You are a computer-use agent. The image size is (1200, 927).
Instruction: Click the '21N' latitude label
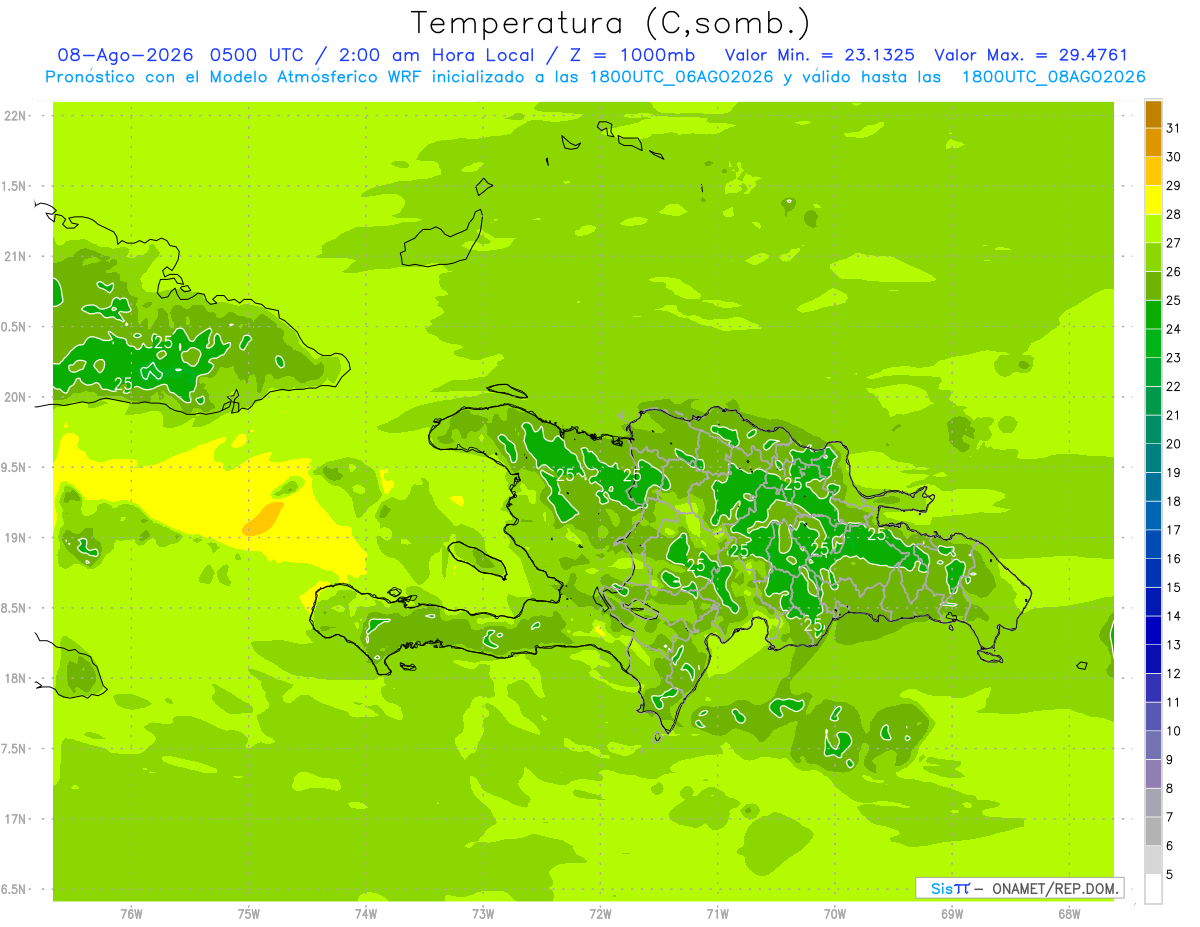click(x=16, y=257)
